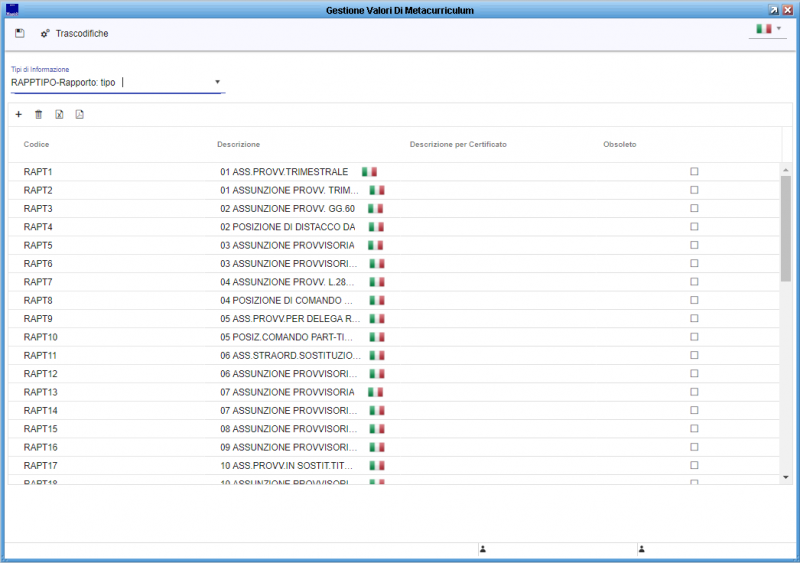The image size is (800, 563).
Task: Mark RAPT8 as obsolete
Action: pos(694,300)
